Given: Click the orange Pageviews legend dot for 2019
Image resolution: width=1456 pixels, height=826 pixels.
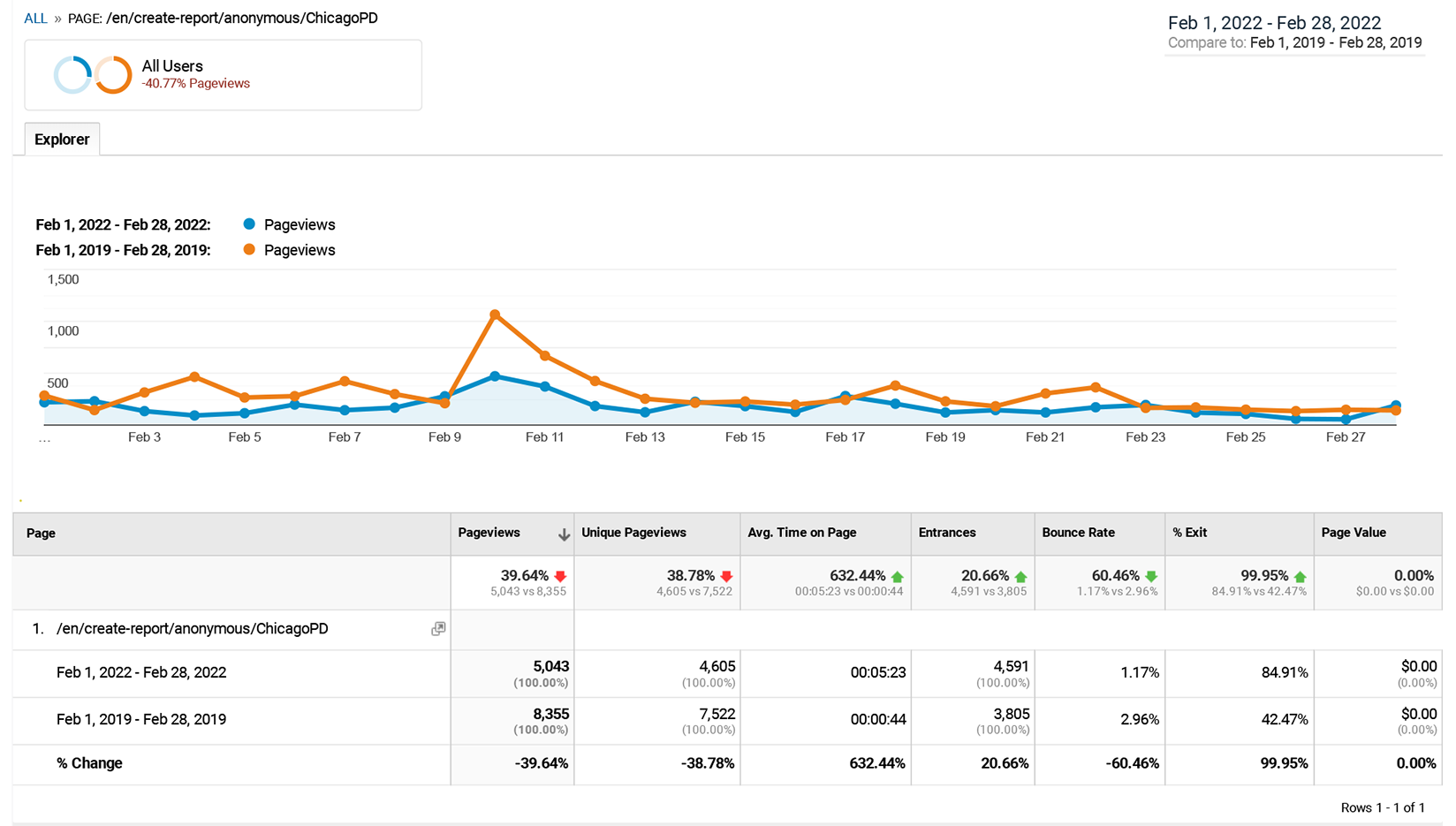Looking at the screenshot, I should pyautogui.click(x=249, y=250).
